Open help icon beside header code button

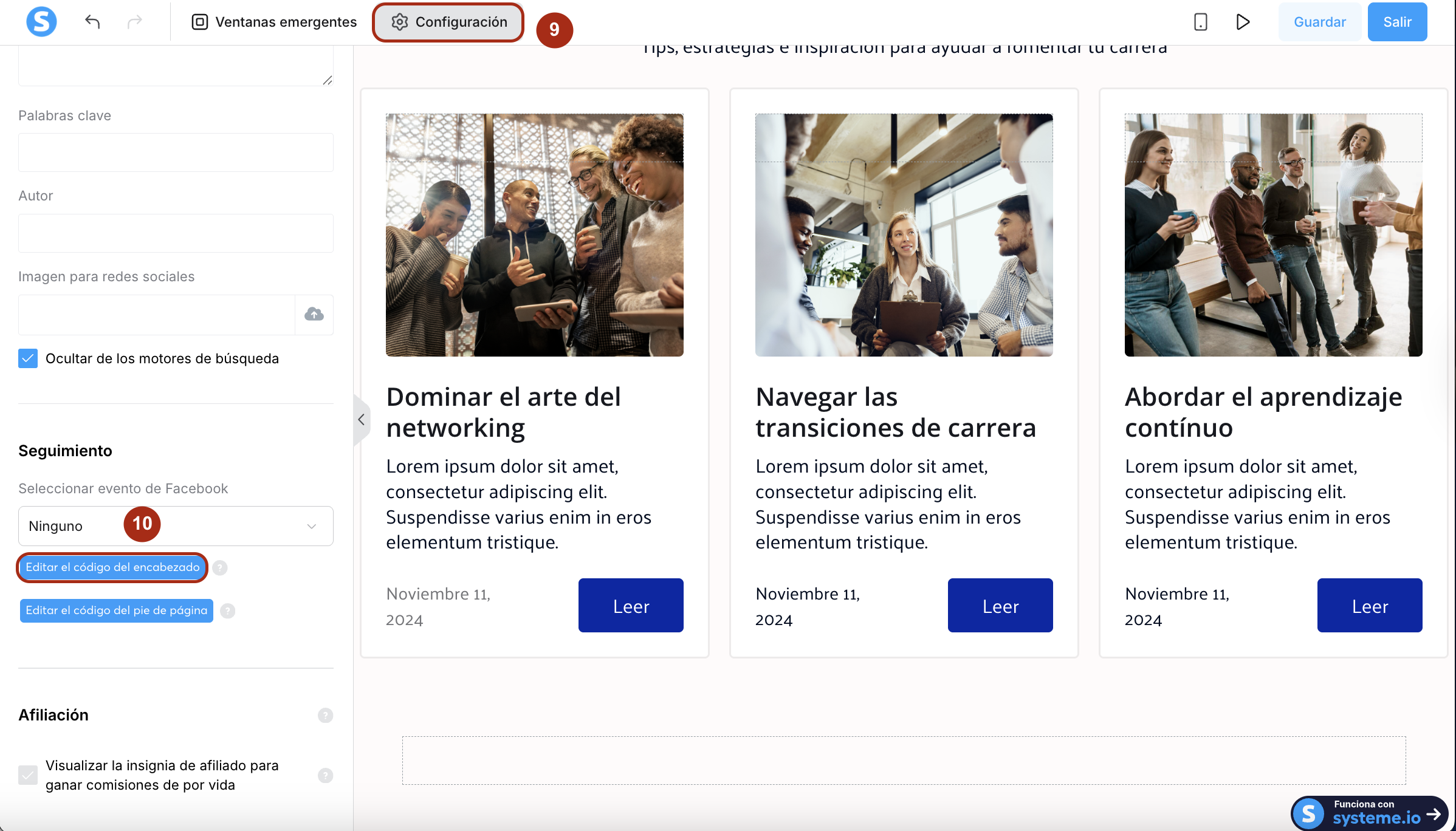pyautogui.click(x=220, y=567)
